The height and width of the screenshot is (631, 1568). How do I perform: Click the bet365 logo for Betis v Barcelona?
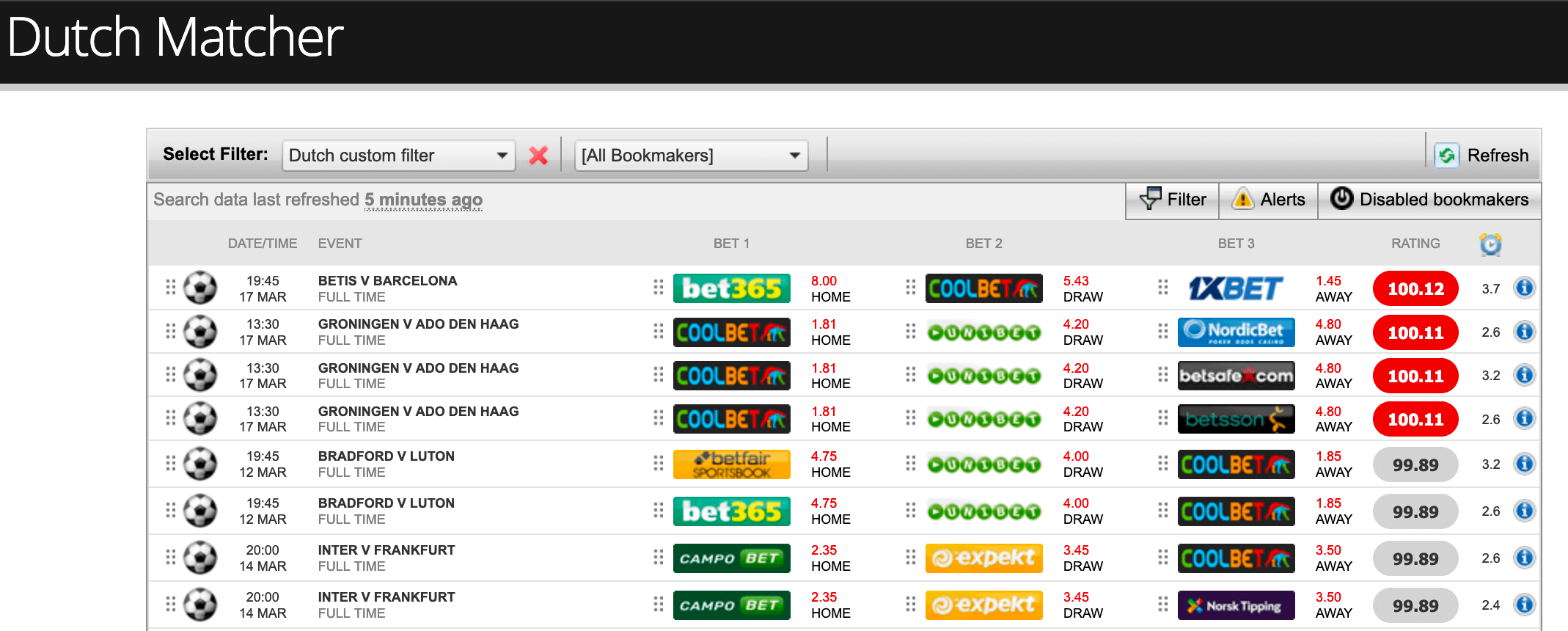point(731,288)
